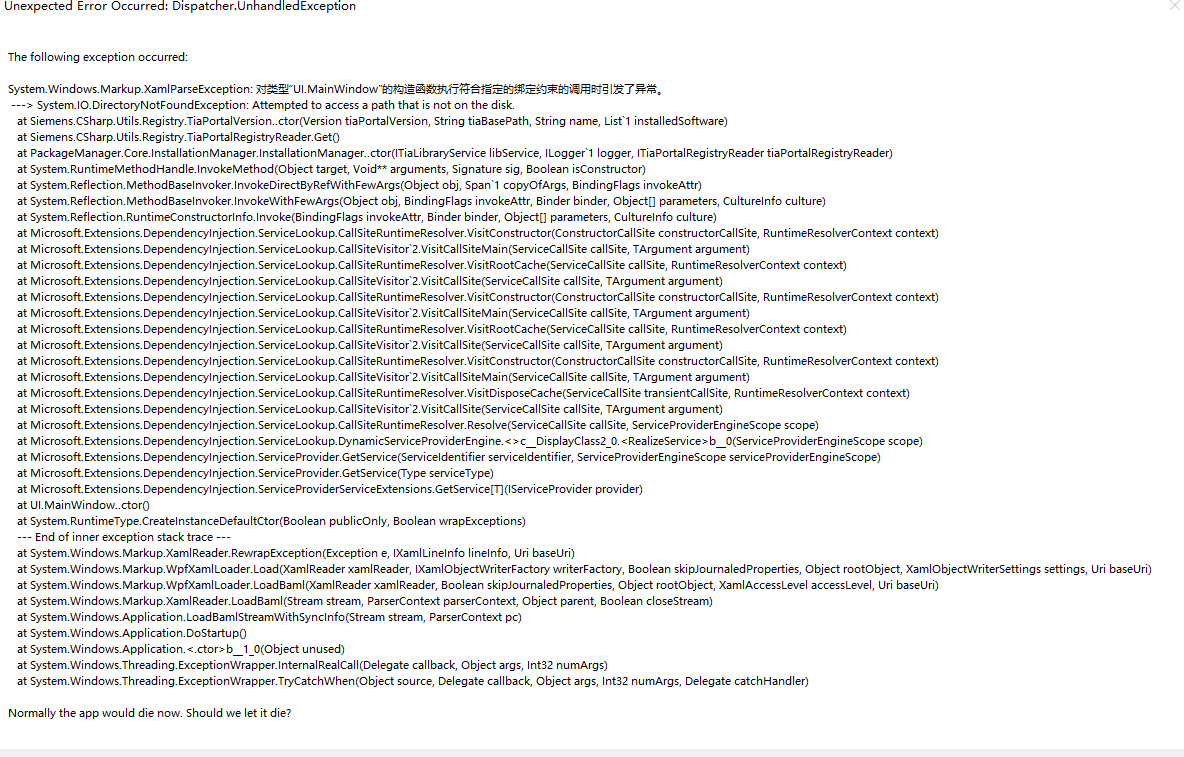Image resolution: width=1184 pixels, height=757 pixels.
Task: Click the InvokeDirectByRefWithFewArgs stack line
Action: (359, 185)
